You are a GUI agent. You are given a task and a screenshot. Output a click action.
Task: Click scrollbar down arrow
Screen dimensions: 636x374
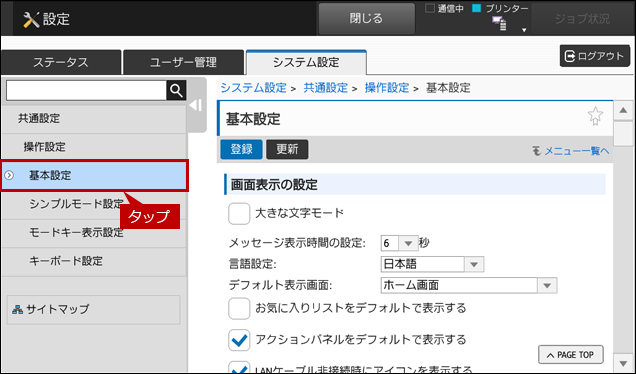623,363
